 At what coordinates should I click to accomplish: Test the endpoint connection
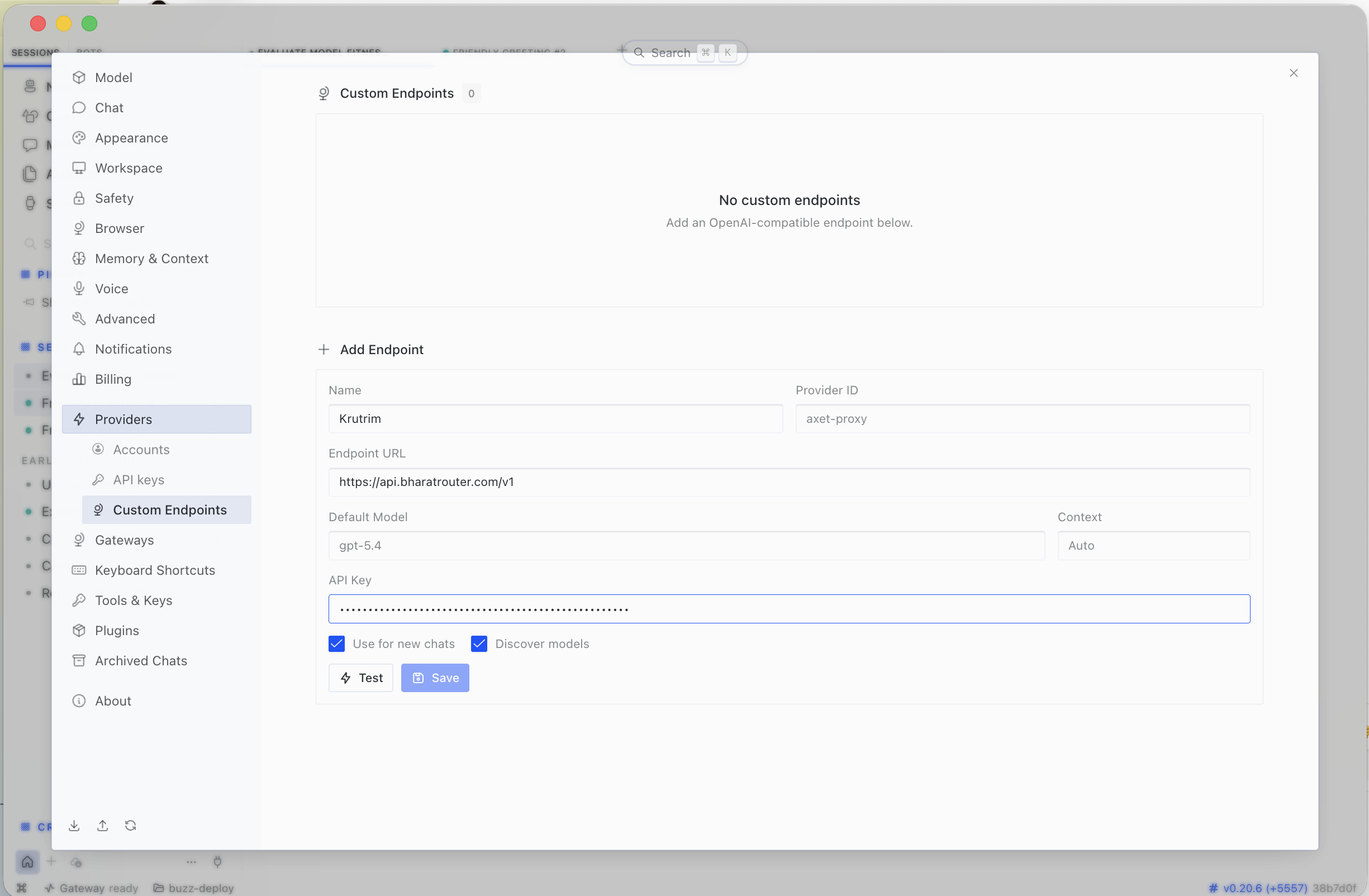[360, 678]
